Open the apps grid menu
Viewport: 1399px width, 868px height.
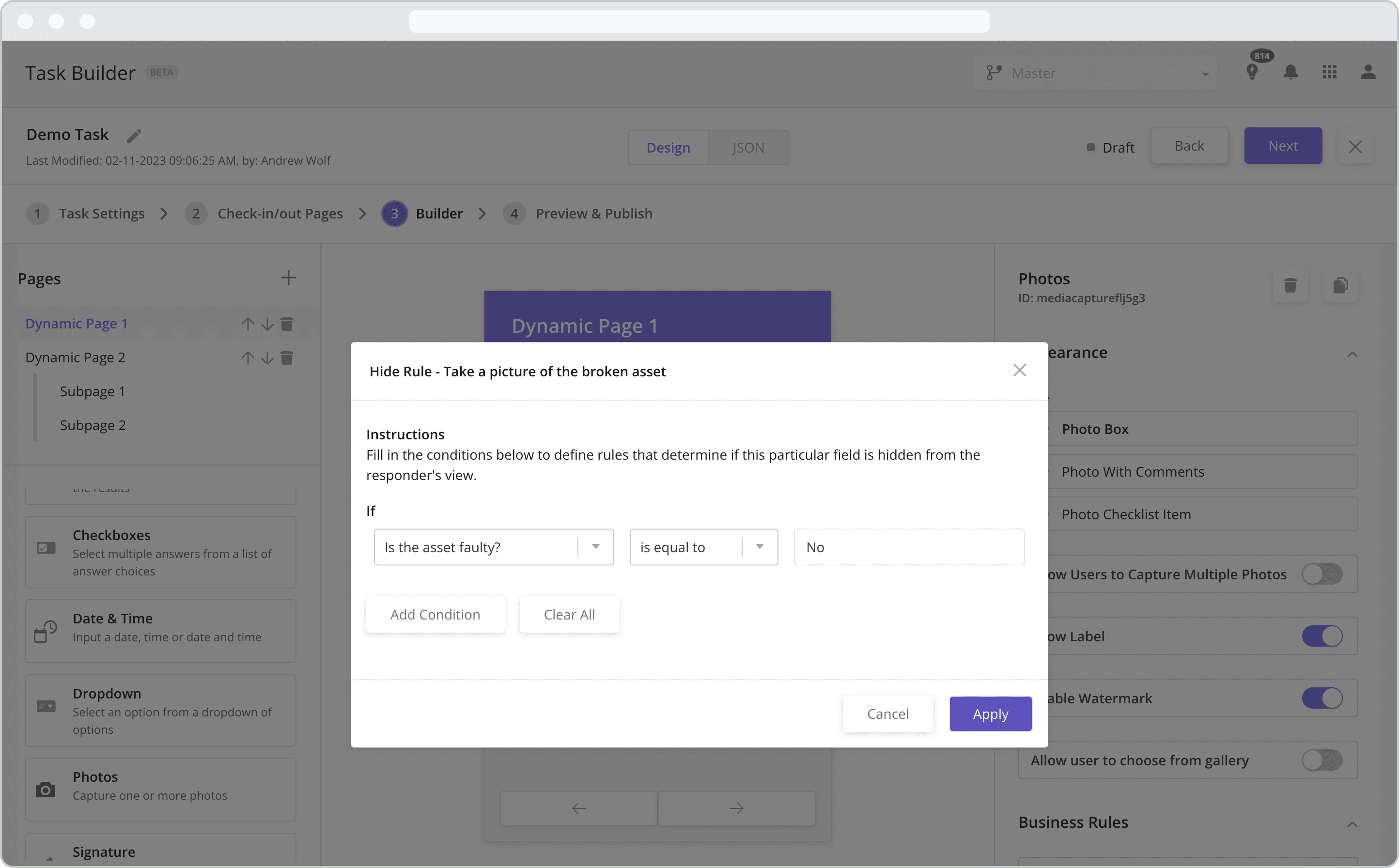(1330, 72)
